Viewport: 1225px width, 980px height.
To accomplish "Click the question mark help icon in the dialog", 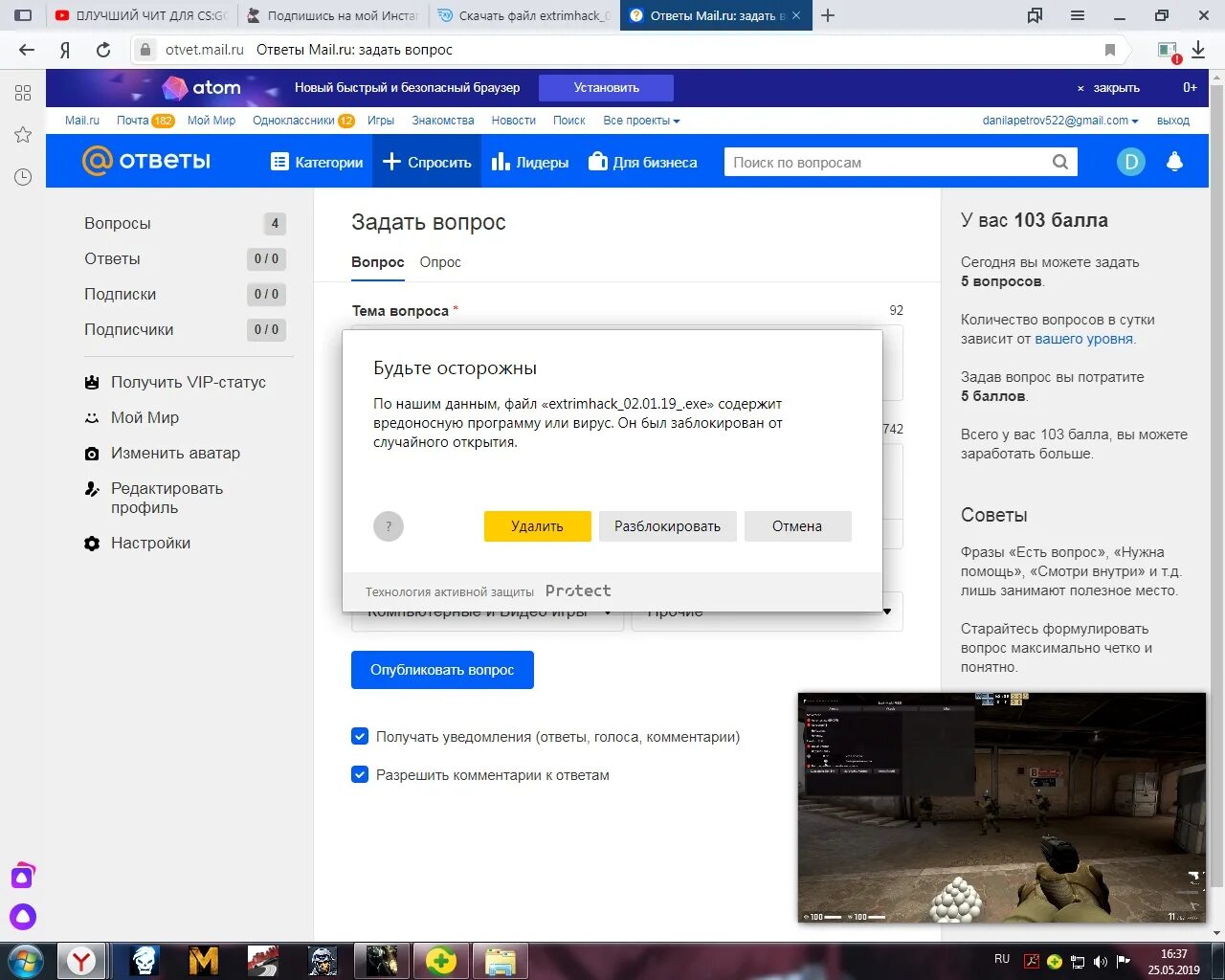I will coord(389,526).
